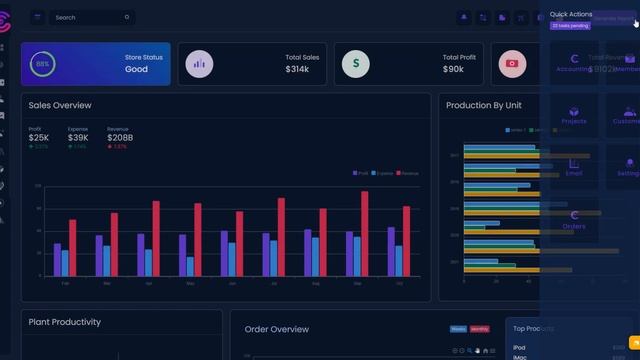Click the yellow floating button at right edge
The image size is (640, 360).
pyautogui.click(x=634, y=343)
